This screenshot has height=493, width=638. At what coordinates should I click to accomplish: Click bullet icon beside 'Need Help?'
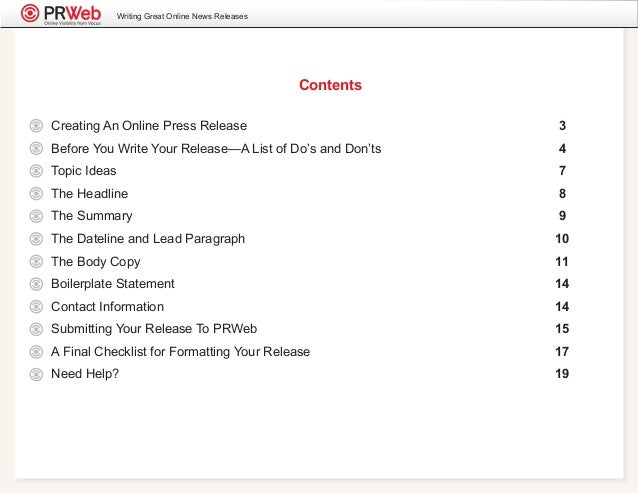pyautogui.click(x=36, y=374)
